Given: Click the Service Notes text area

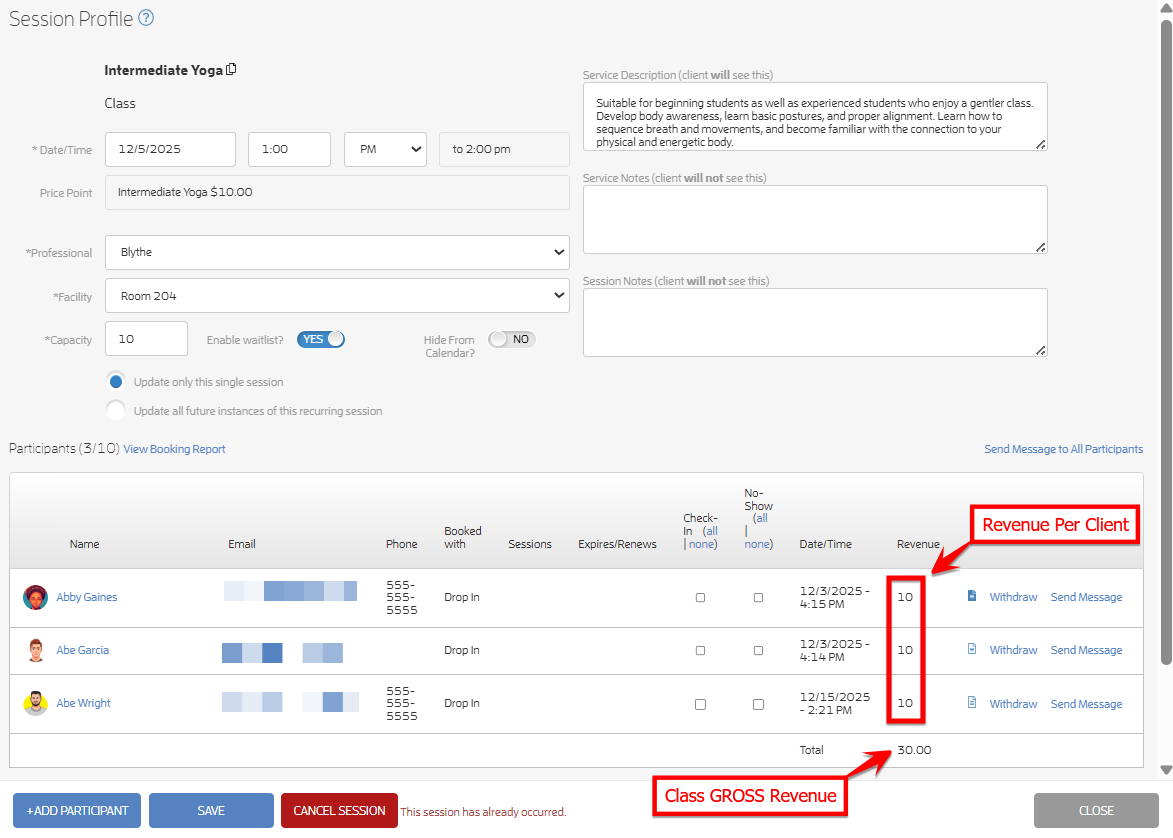Looking at the screenshot, I should point(815,219).
